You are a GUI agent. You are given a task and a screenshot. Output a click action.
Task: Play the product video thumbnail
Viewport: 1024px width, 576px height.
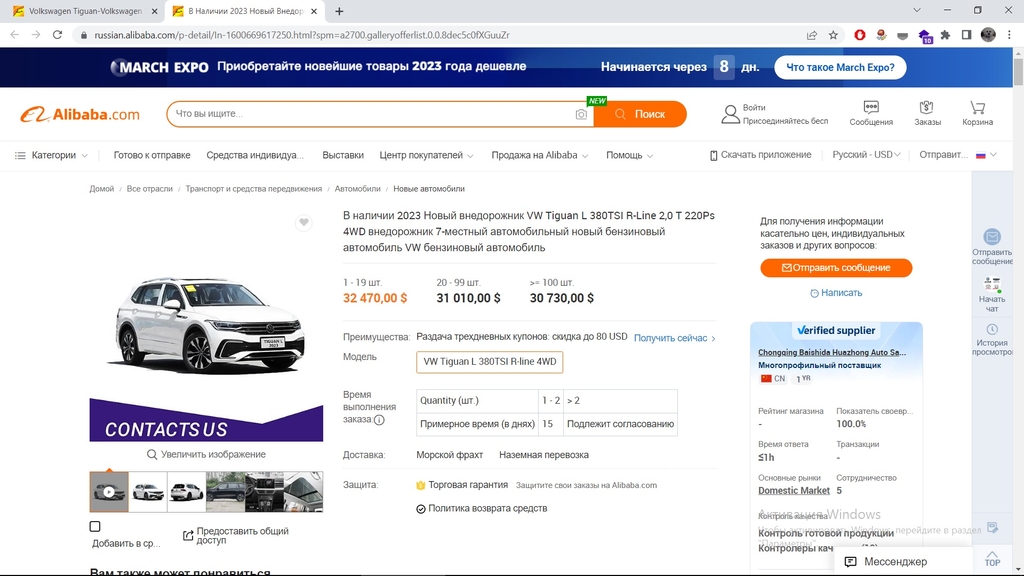(x=109, y=492)
